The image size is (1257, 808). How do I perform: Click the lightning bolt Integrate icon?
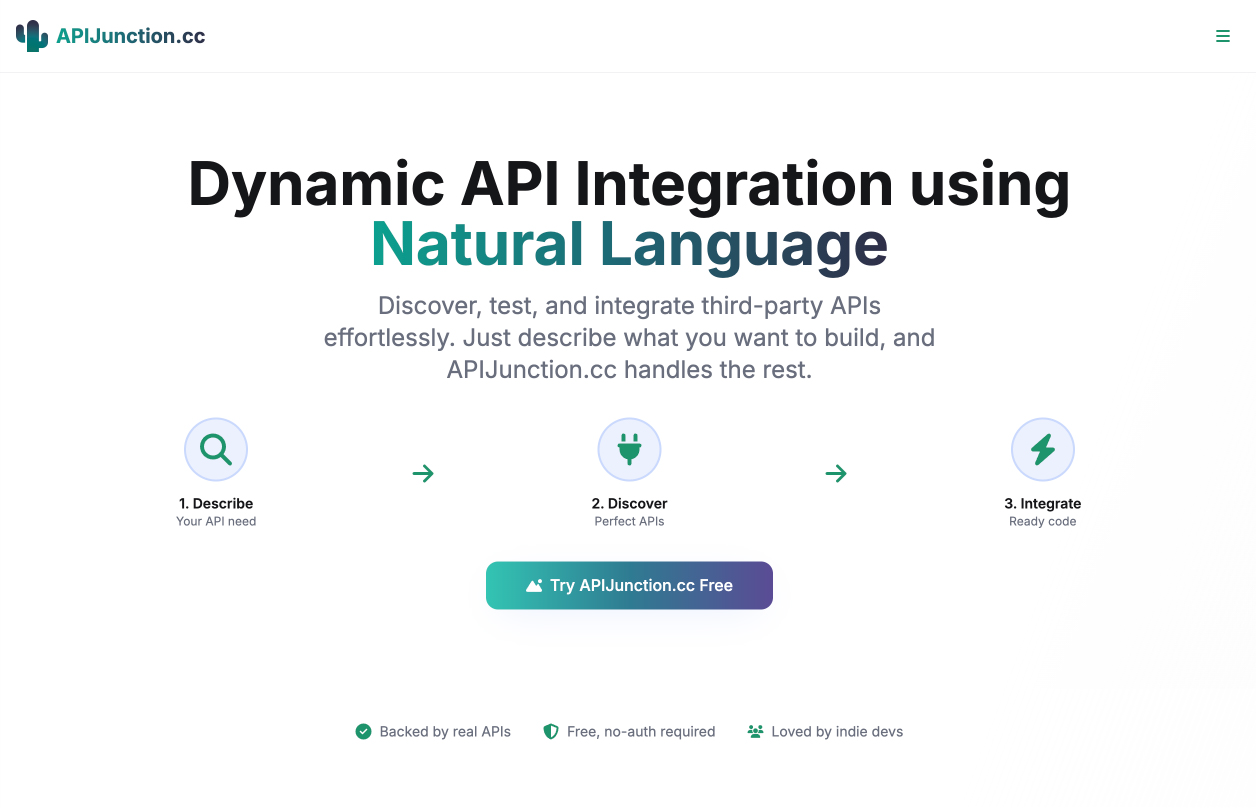coord(1042,450)
